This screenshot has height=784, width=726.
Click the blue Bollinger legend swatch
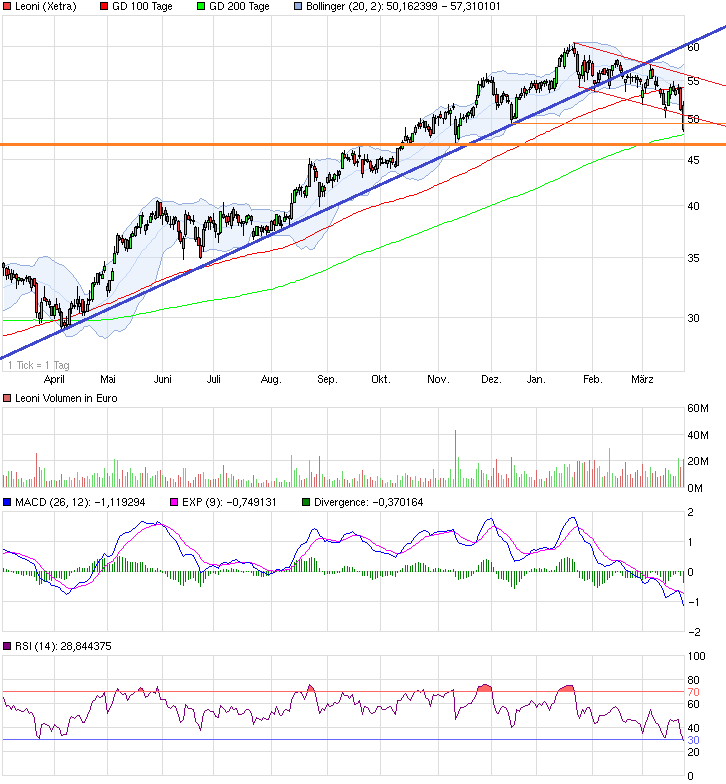298,7
